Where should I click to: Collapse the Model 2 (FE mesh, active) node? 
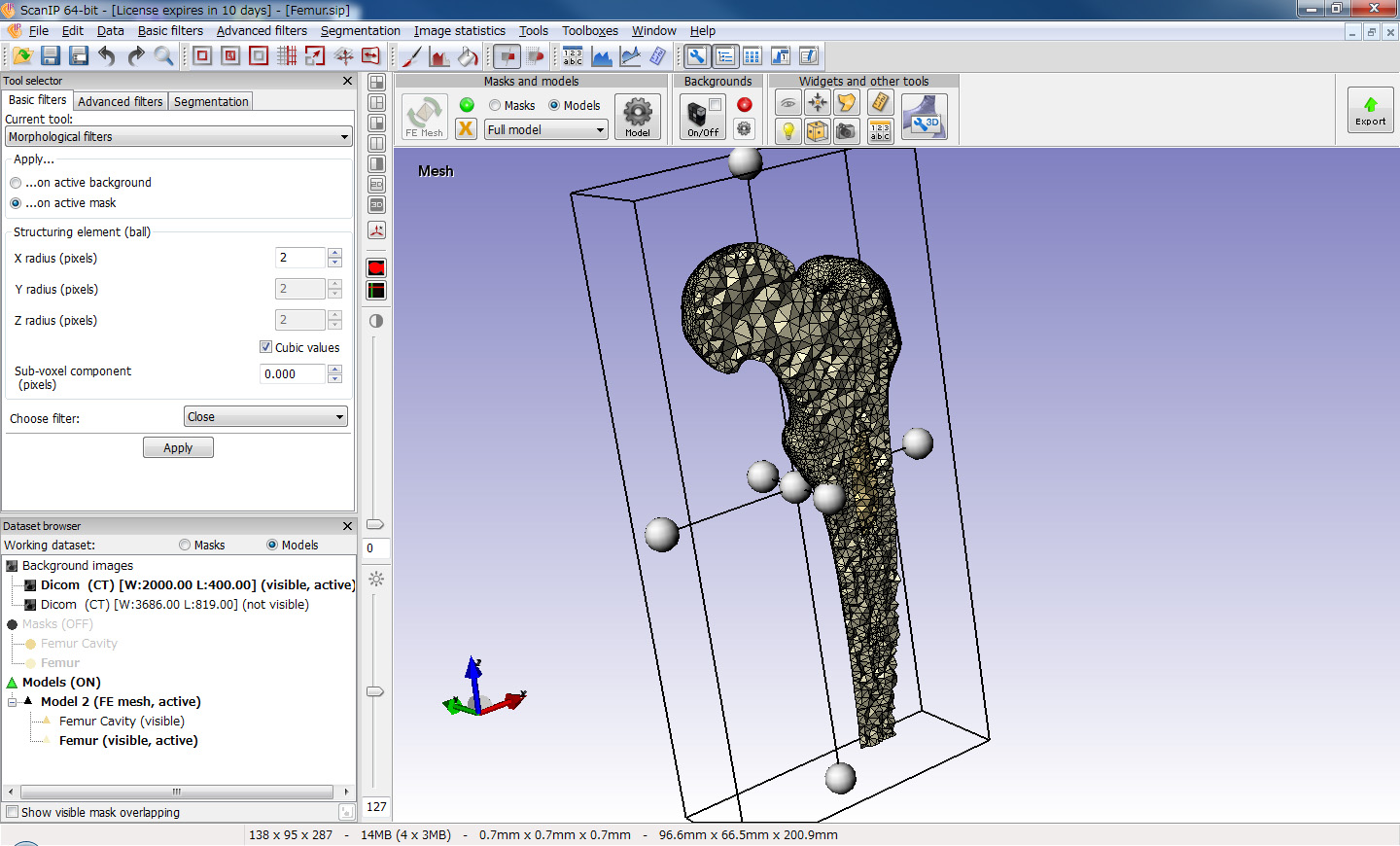click(13, 701)
